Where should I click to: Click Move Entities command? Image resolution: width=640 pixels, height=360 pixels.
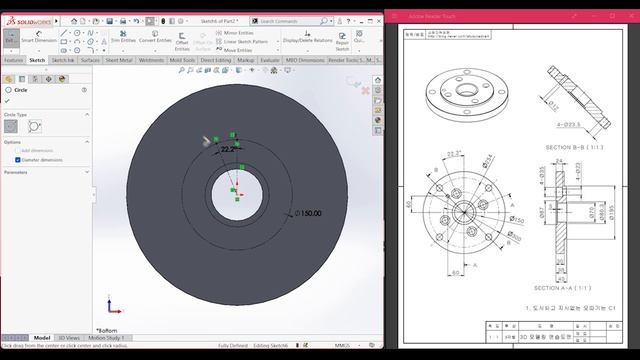click(x=234, y=50)
